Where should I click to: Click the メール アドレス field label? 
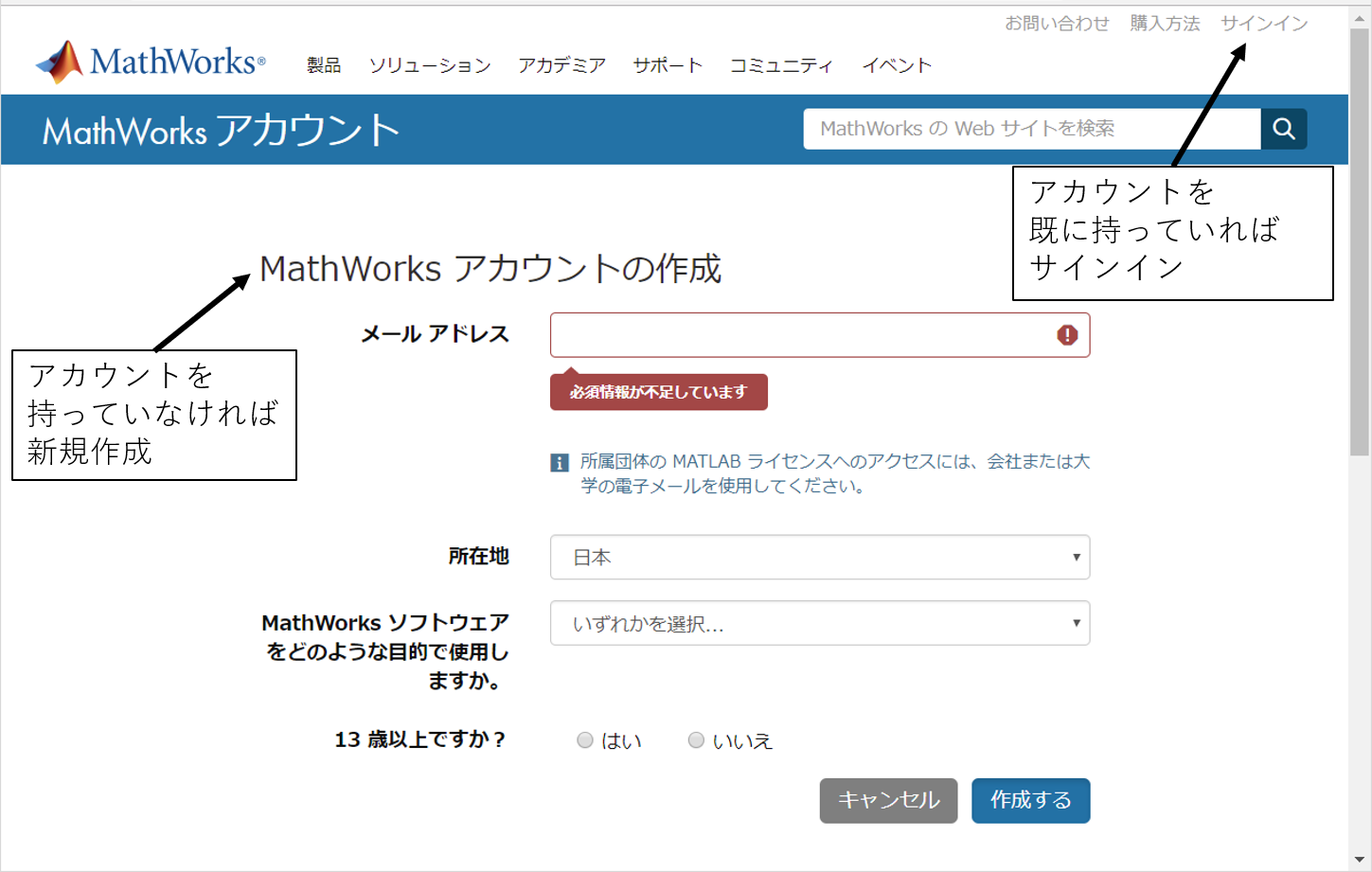point(436,334)
